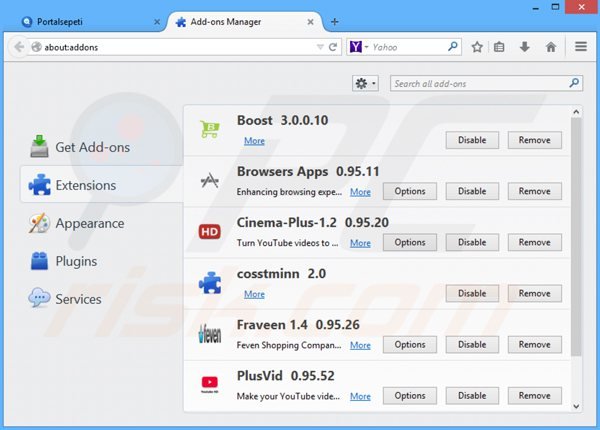Open the URL history dropdown arrow
The width and height of the screenshot is (600, 430).
320,47
